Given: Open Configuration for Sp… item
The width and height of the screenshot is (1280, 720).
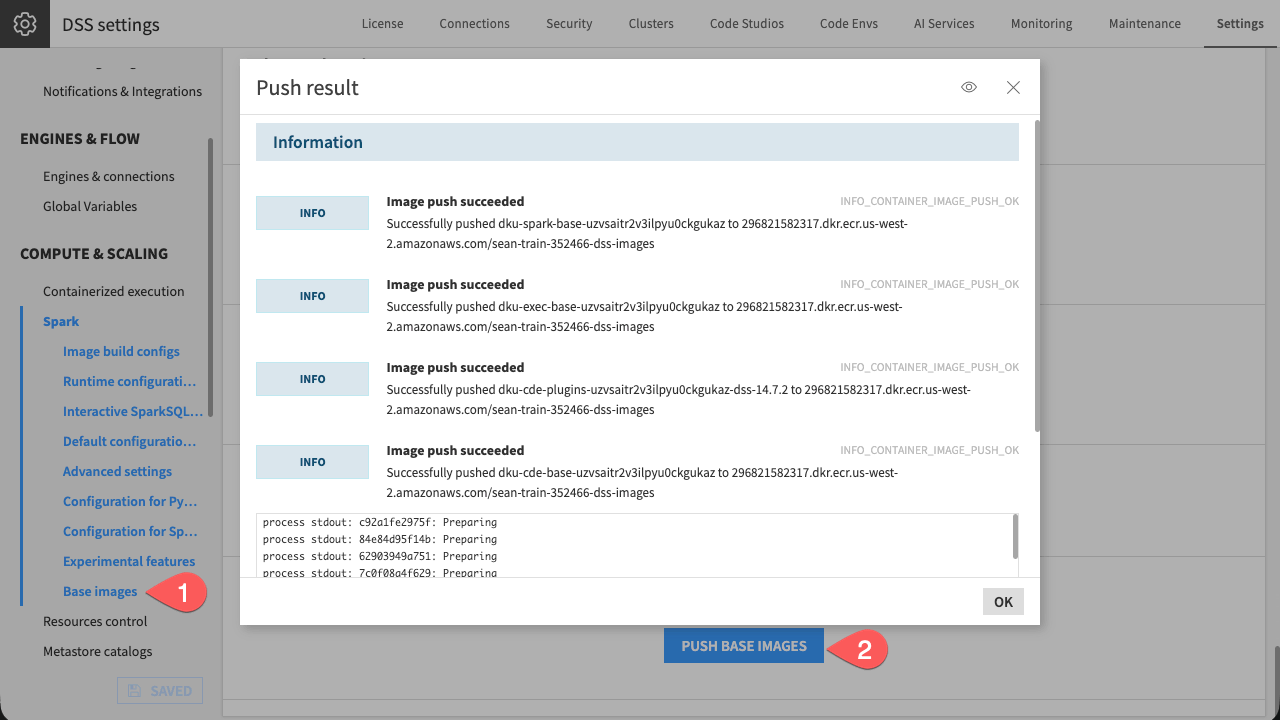Looking at the screenshot, I should point(130,531).
